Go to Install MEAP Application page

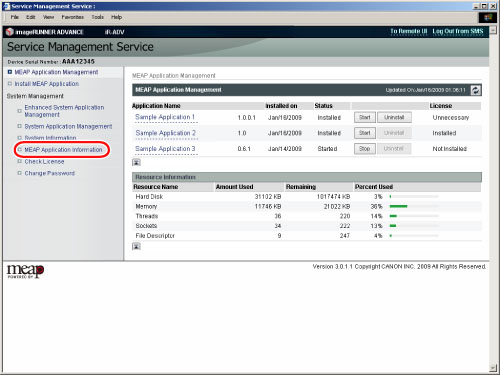(x=47, y=84)
